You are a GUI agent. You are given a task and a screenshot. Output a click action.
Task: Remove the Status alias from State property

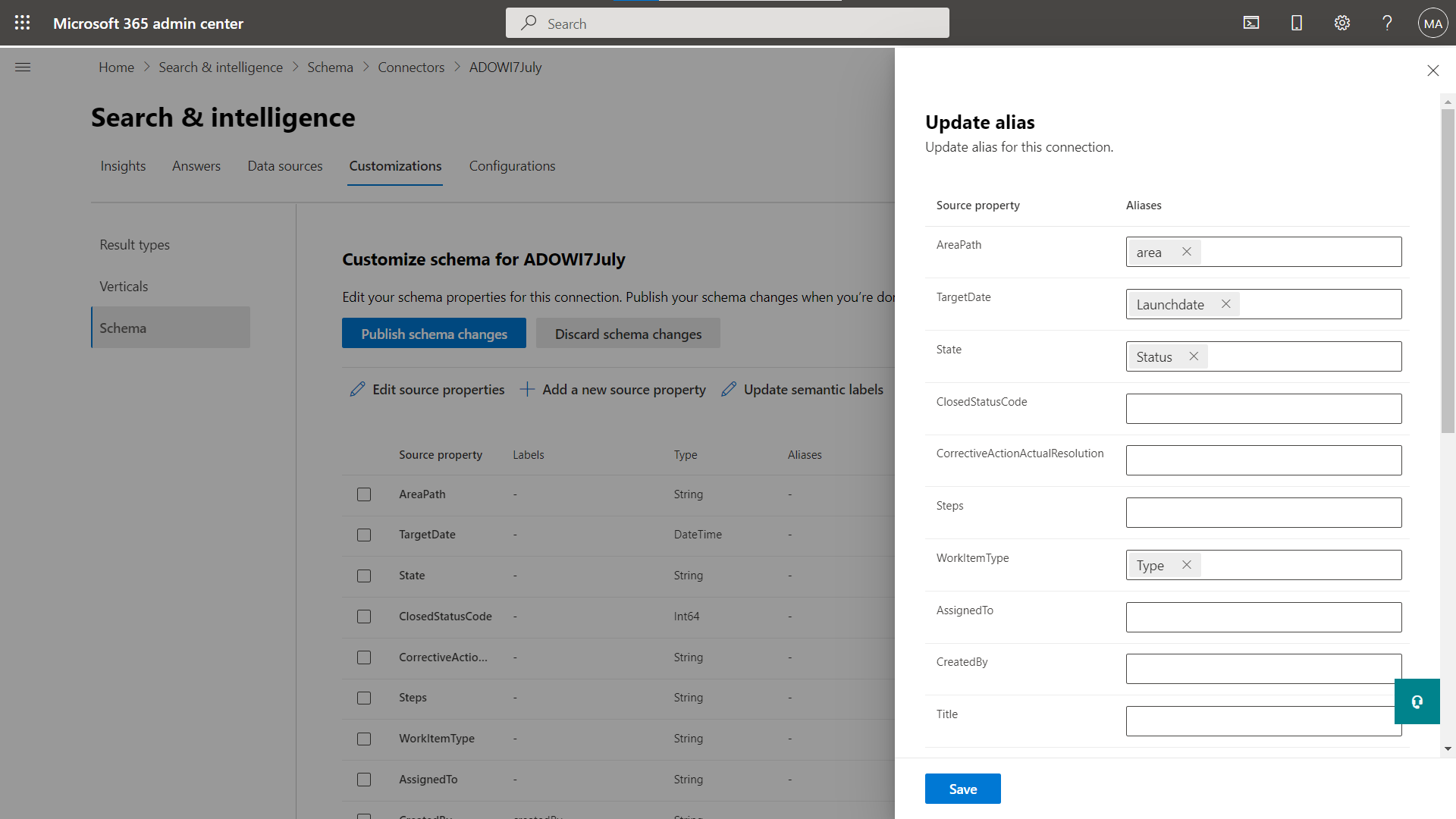pos(1194,356)
